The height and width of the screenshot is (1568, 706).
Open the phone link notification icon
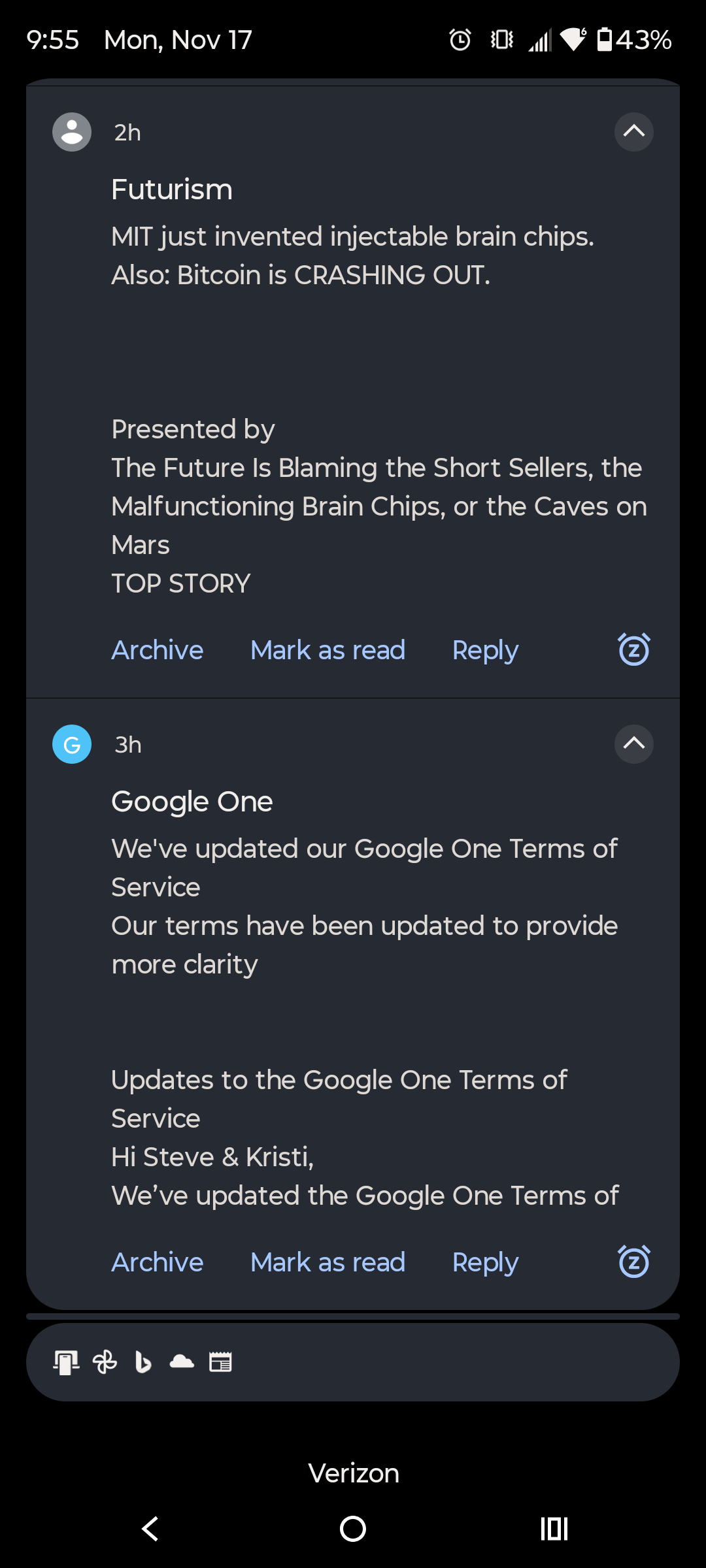tap(66, 1362)
